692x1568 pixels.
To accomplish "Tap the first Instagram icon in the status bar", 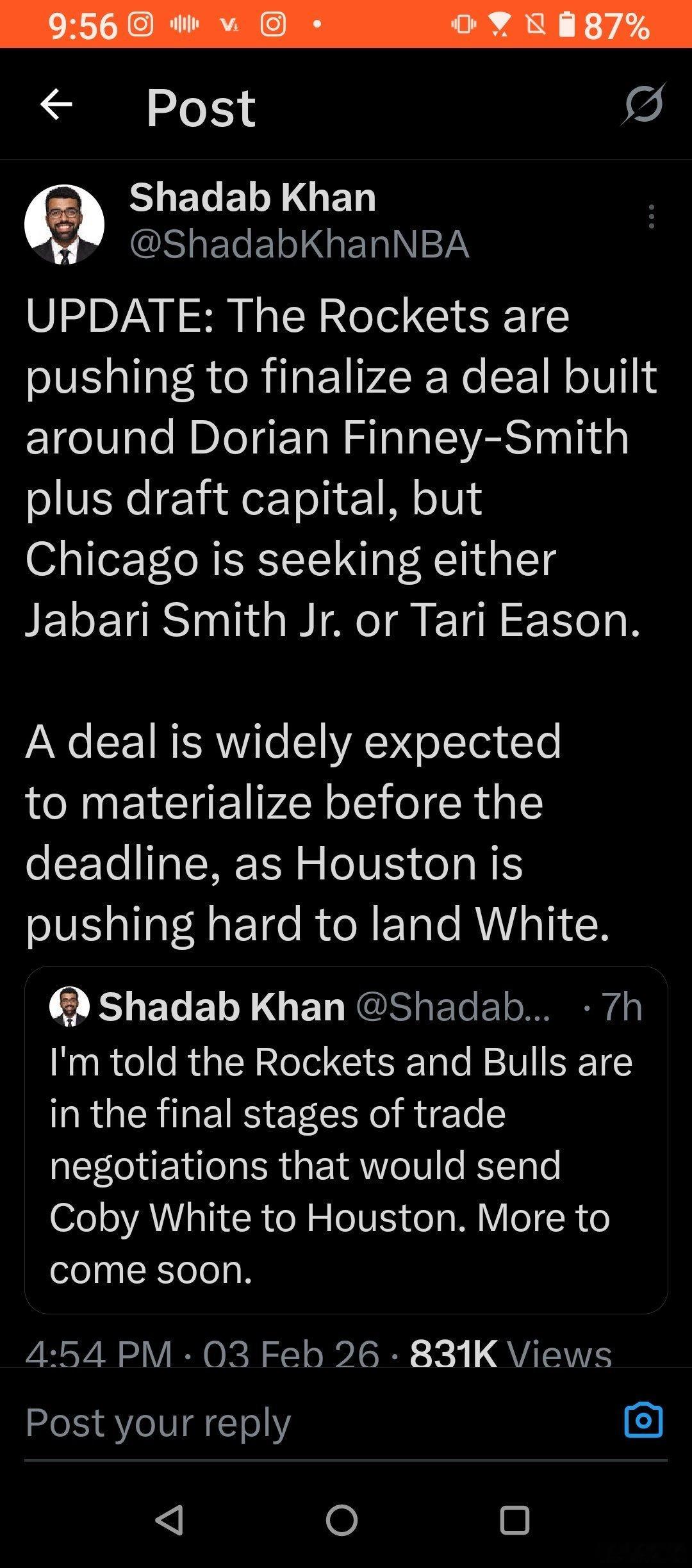I will point(141,24).
